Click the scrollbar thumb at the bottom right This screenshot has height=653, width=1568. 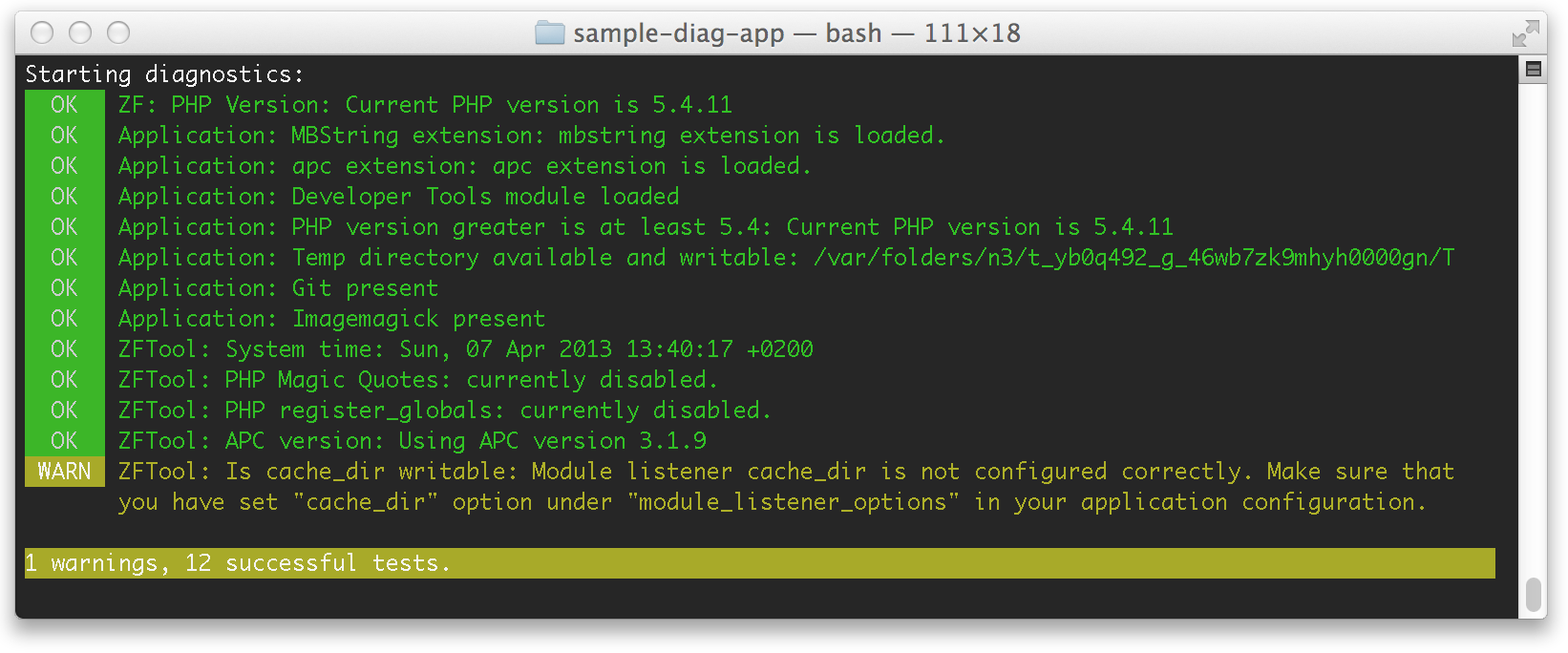(x=1534, y=594)
